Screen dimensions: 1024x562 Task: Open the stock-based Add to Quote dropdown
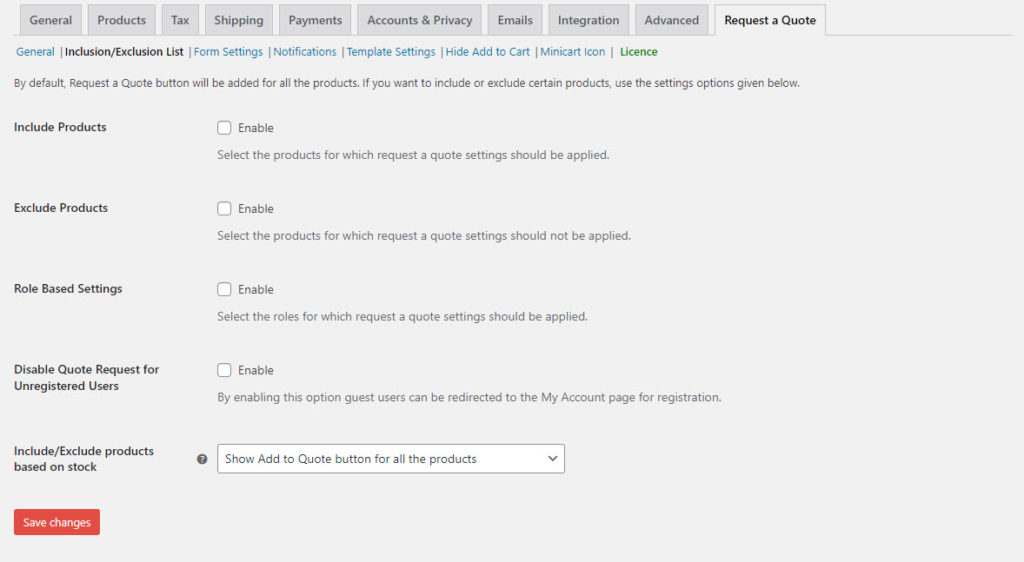click(390, 459)
